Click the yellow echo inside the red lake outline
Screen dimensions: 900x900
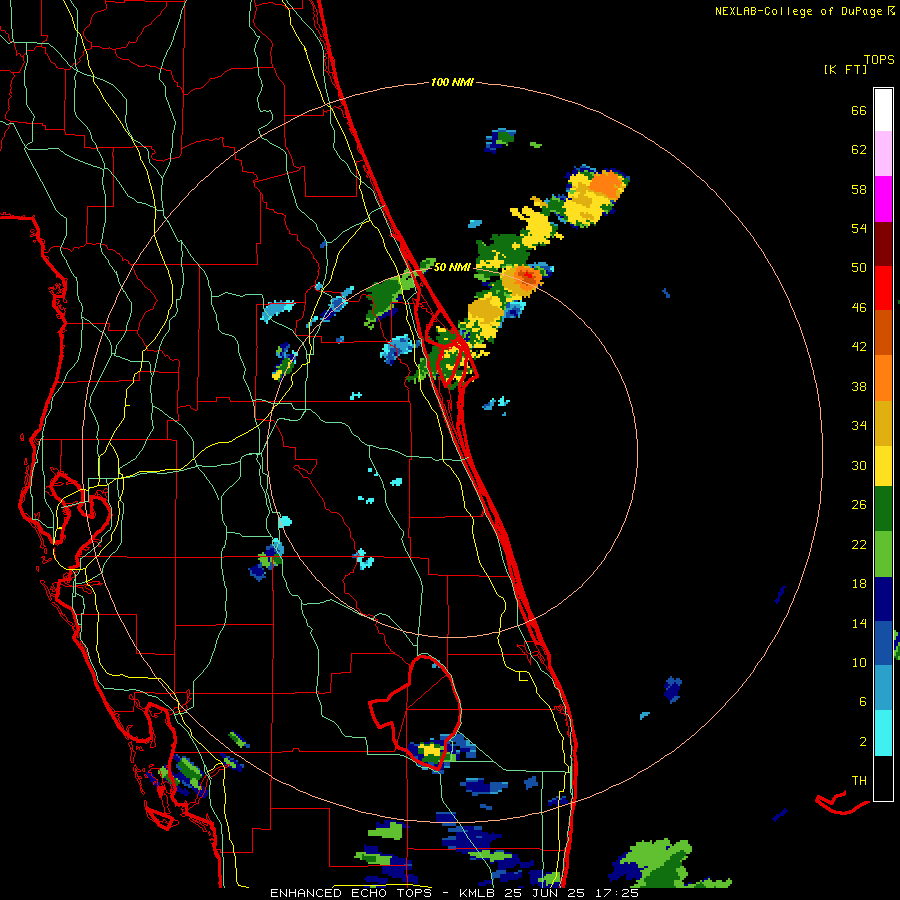coord(430,750)
